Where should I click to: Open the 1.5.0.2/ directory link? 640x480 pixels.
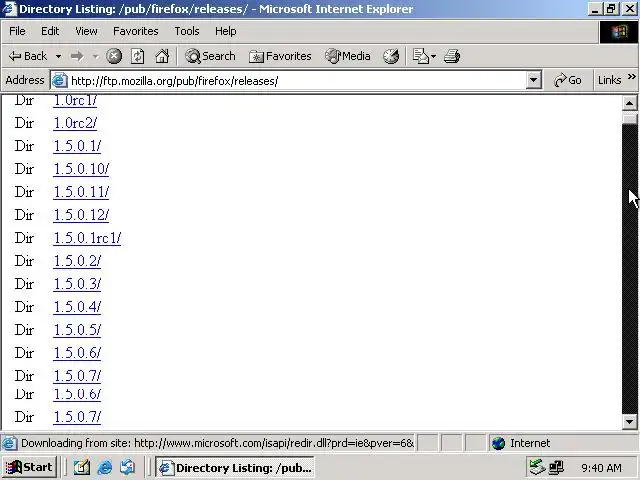77,260
